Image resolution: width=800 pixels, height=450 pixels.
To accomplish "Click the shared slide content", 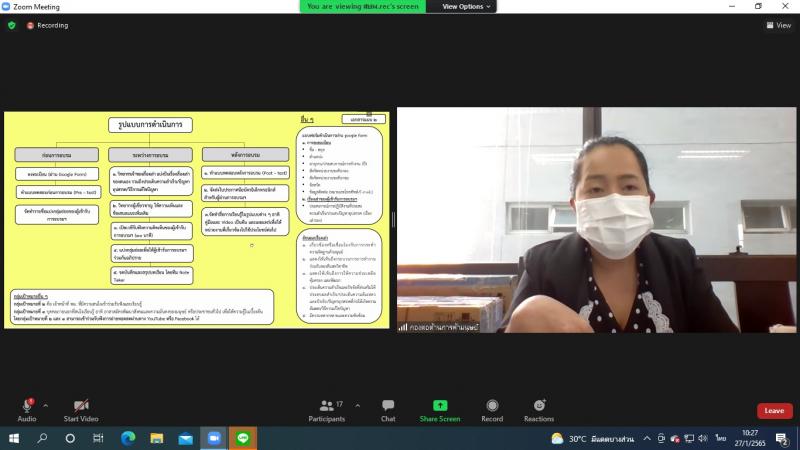I will tap(197, 220).
